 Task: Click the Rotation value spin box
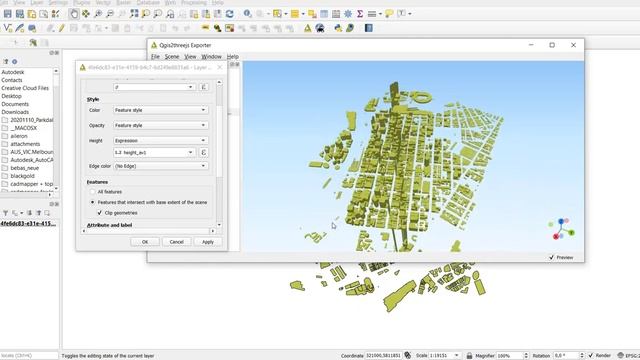tap(569, 356)
